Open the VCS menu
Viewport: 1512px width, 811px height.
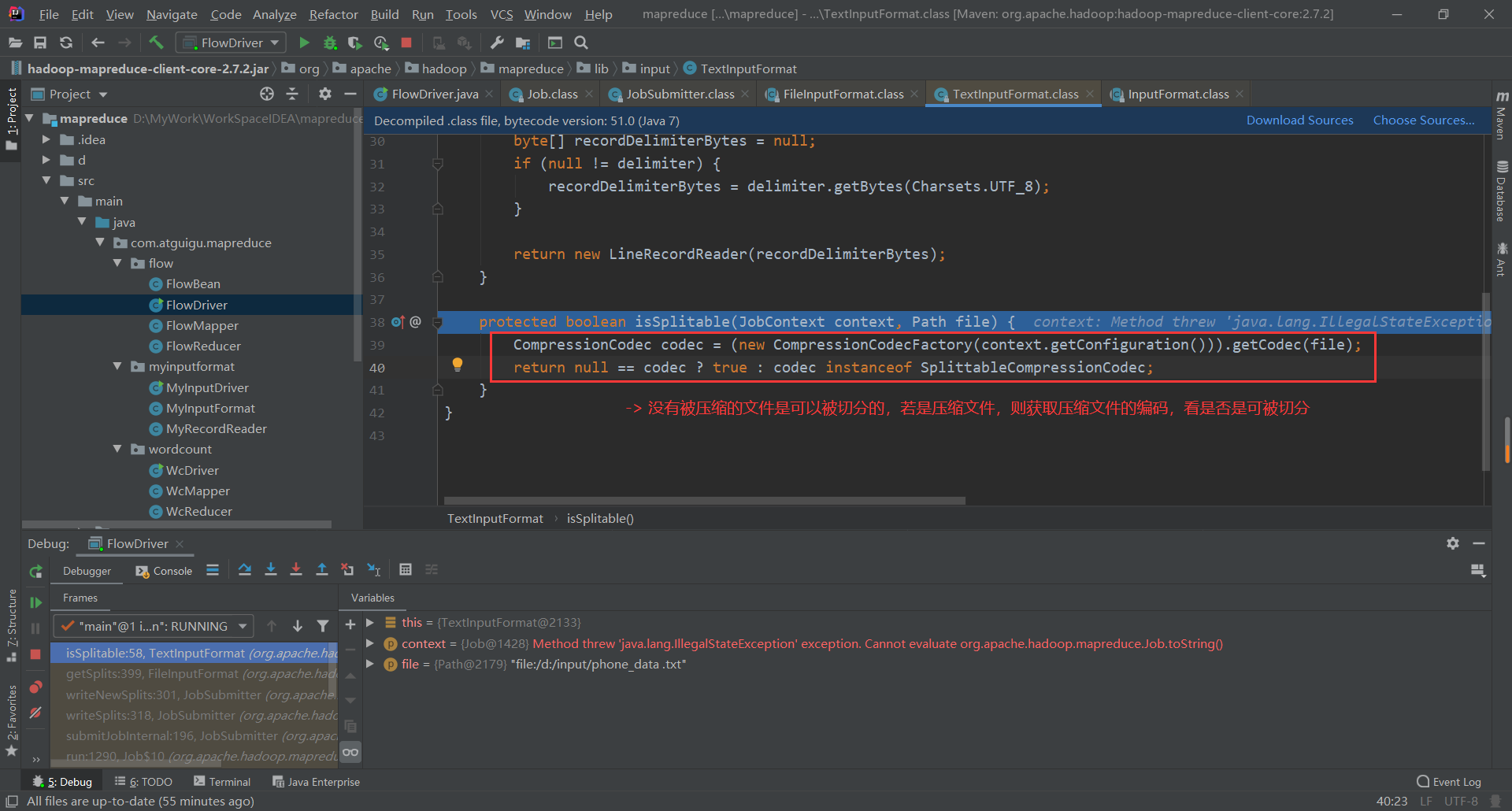[502, 14]
